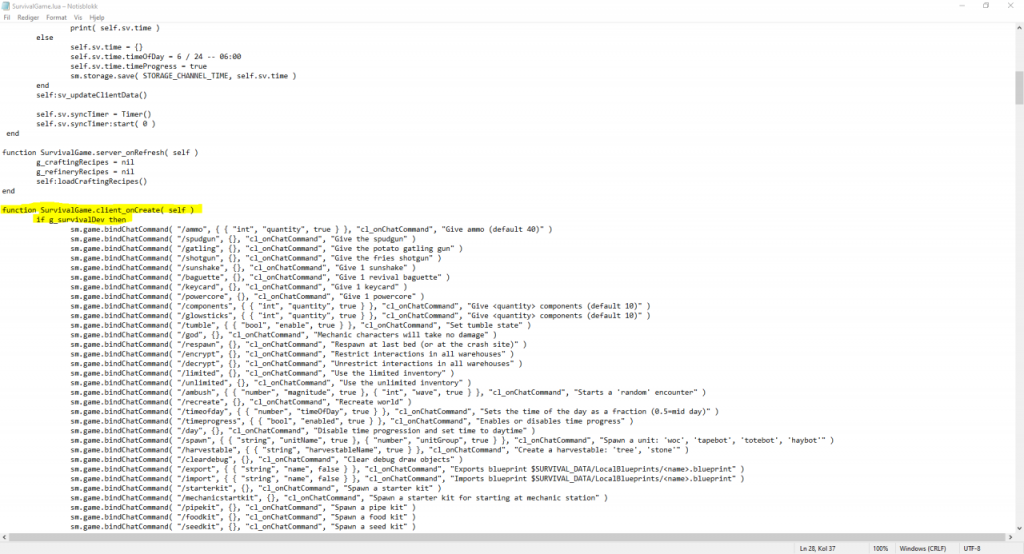The image size is (1024, 554).
Task: Open the Format menu
Action: pyautogui.click(x=56, y=18)
